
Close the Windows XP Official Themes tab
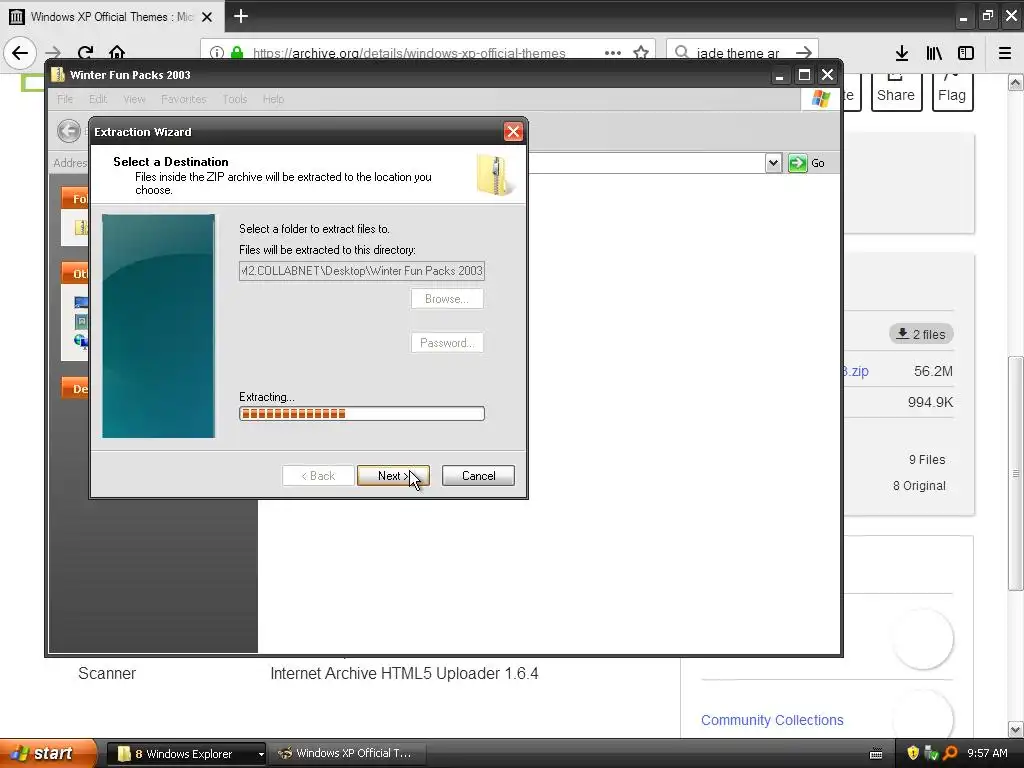coord(207,17)
